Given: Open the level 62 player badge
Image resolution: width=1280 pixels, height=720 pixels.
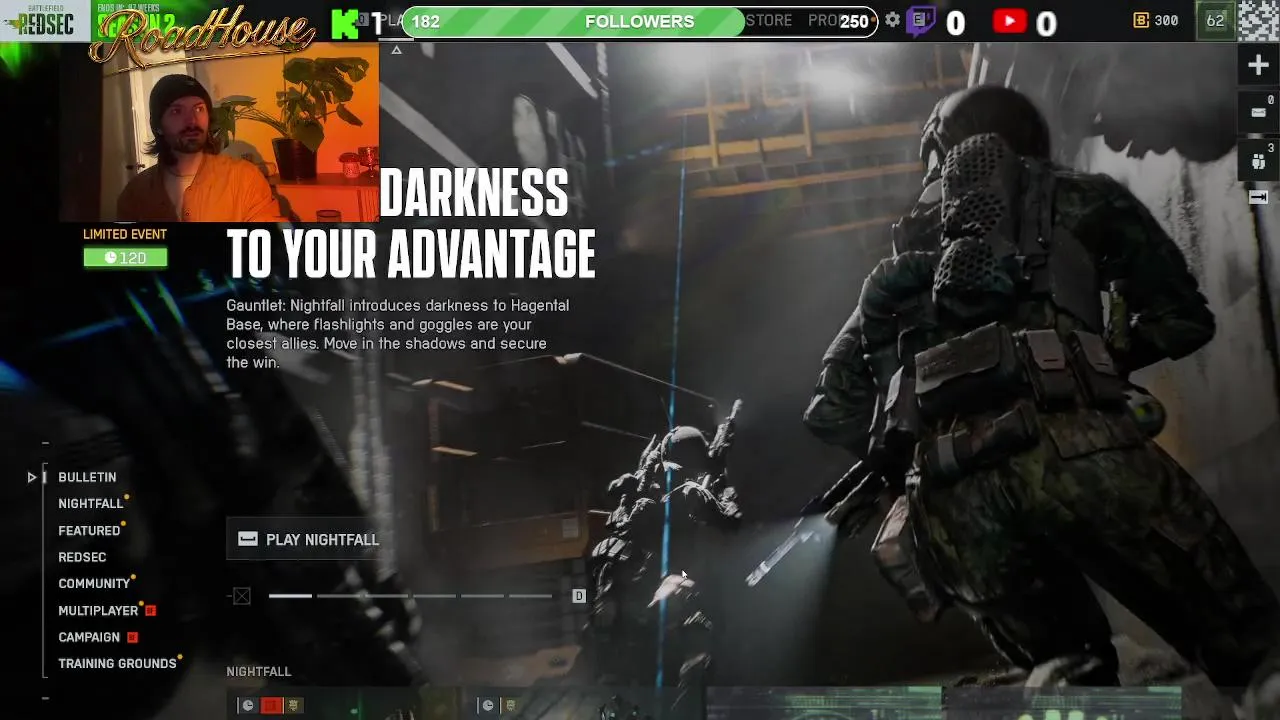Looking at the screenshot, I should click(1215, 20).
